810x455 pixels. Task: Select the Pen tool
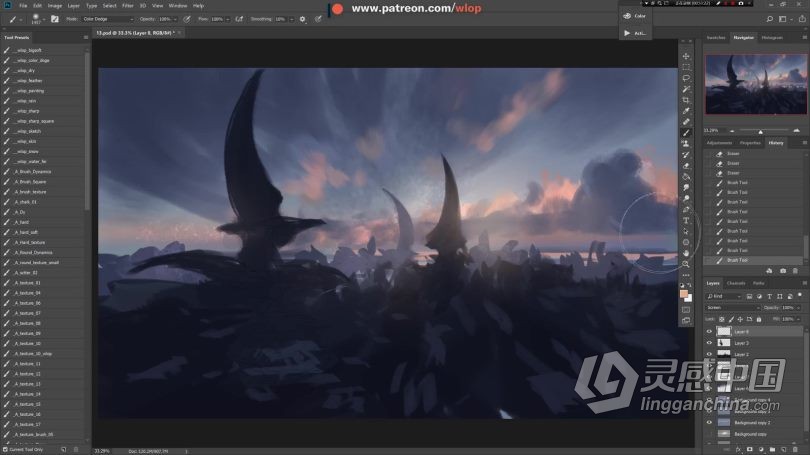(x=686, y=209)
